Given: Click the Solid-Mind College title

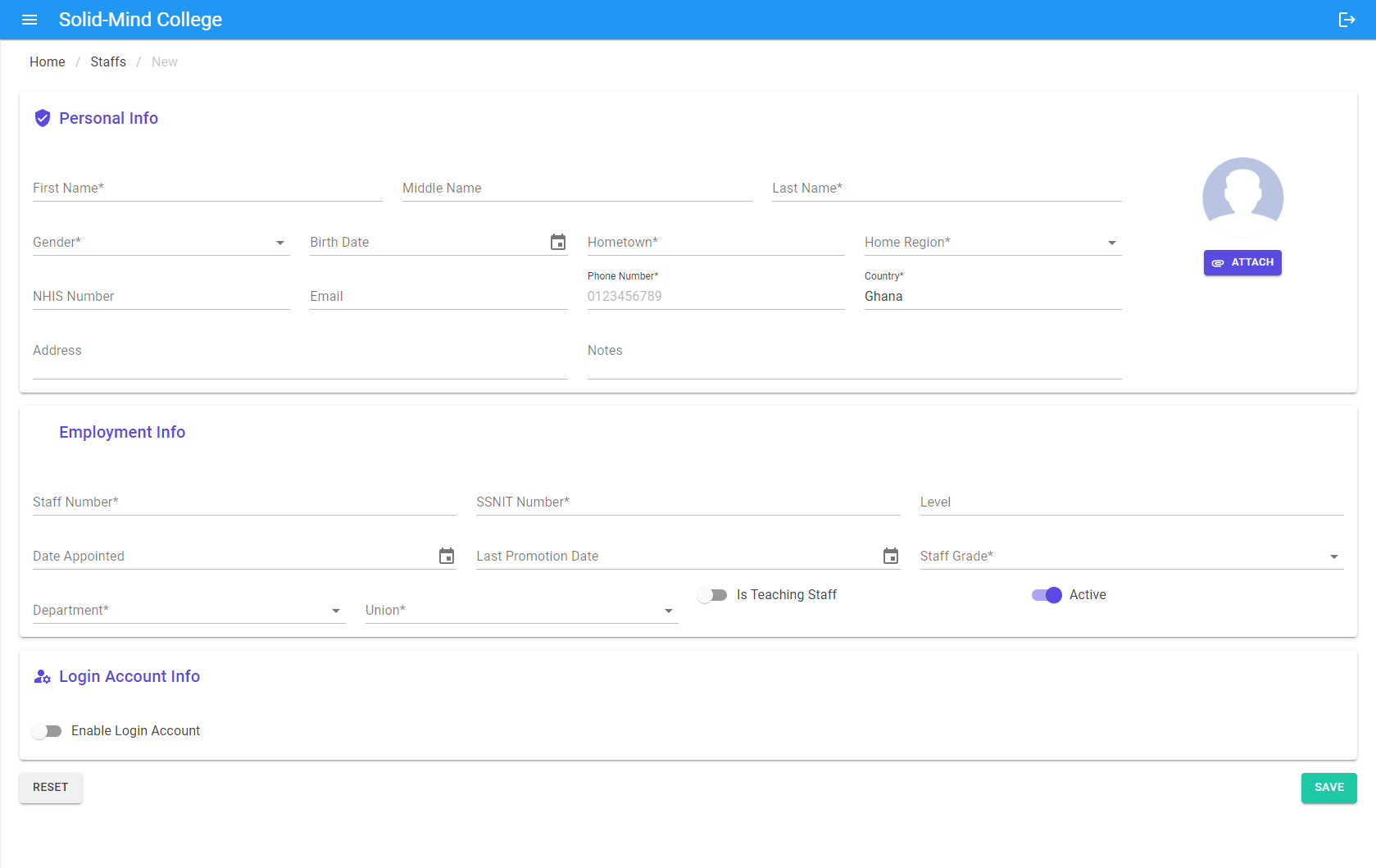Looking at the screenshot, I should click(140, 20).
